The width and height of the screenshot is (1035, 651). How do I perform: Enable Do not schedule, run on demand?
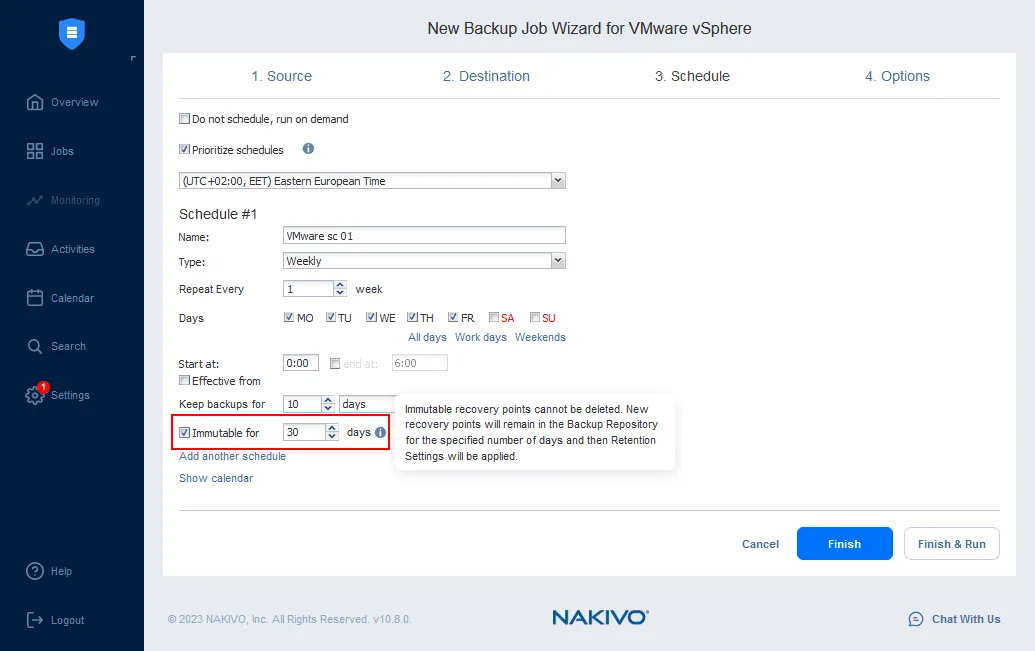184,119
